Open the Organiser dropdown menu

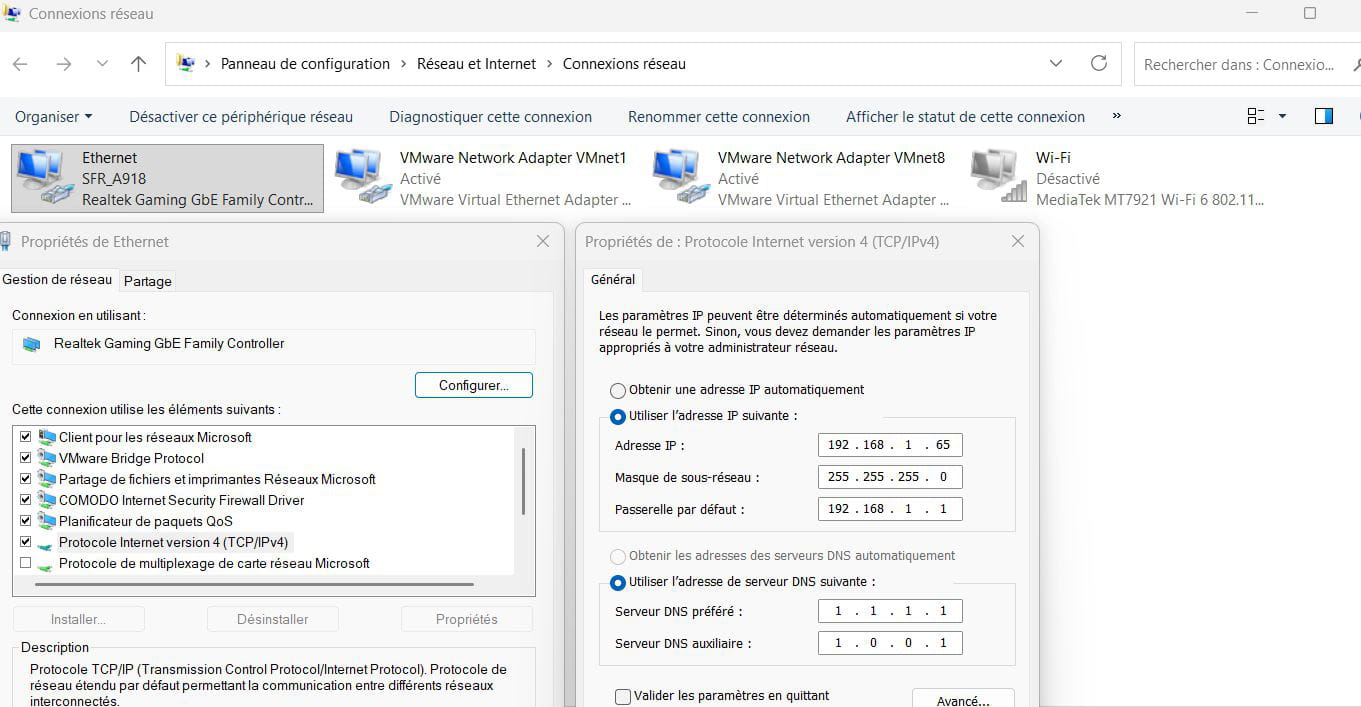[53, 117]
